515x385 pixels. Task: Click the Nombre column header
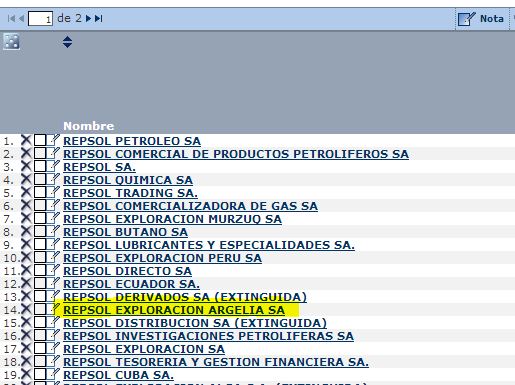pyautogui.click(x=89, y=126)
